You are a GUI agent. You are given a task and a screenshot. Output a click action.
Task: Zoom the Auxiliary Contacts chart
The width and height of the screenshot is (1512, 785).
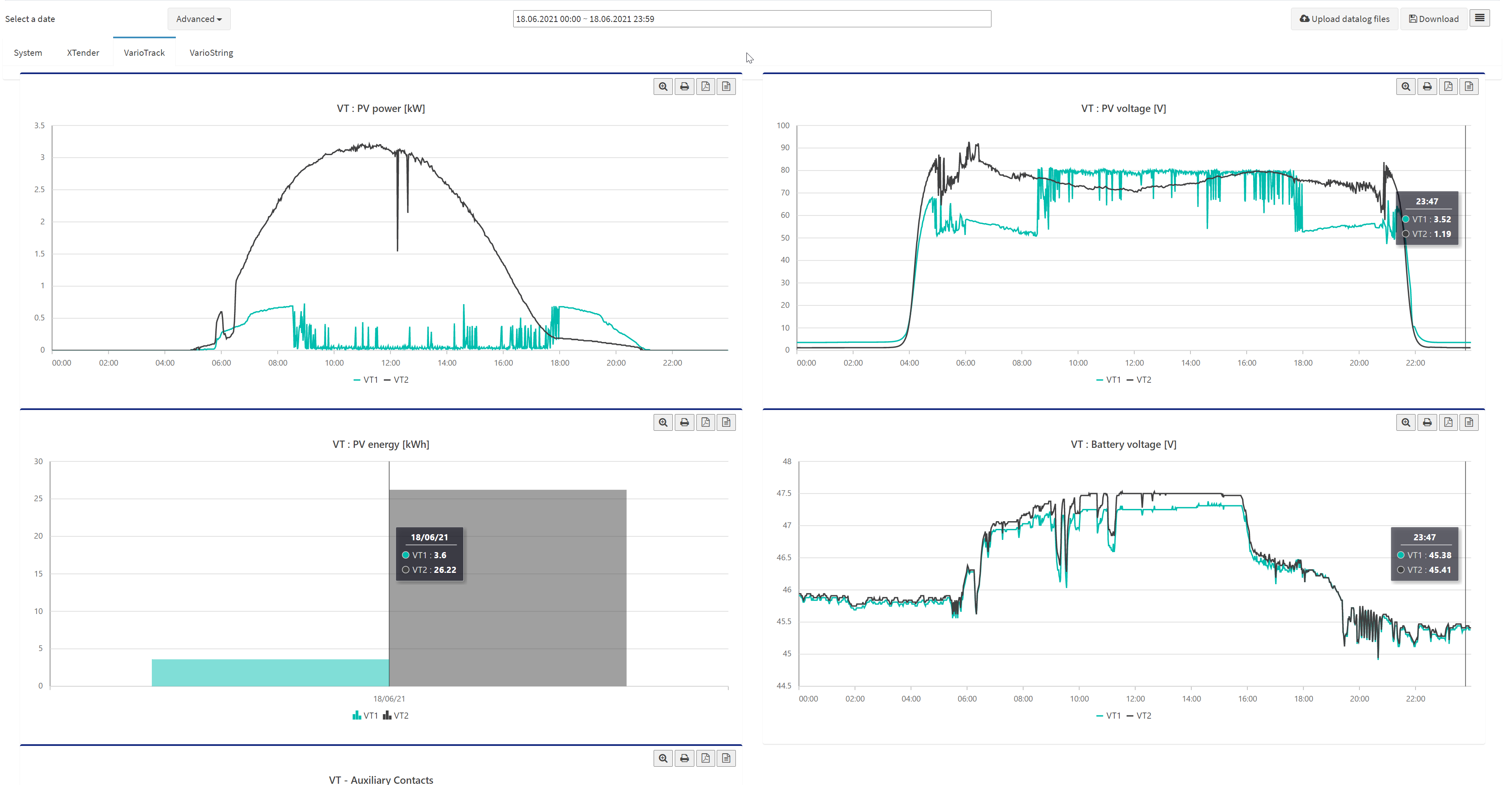click(x=663, y=758)
